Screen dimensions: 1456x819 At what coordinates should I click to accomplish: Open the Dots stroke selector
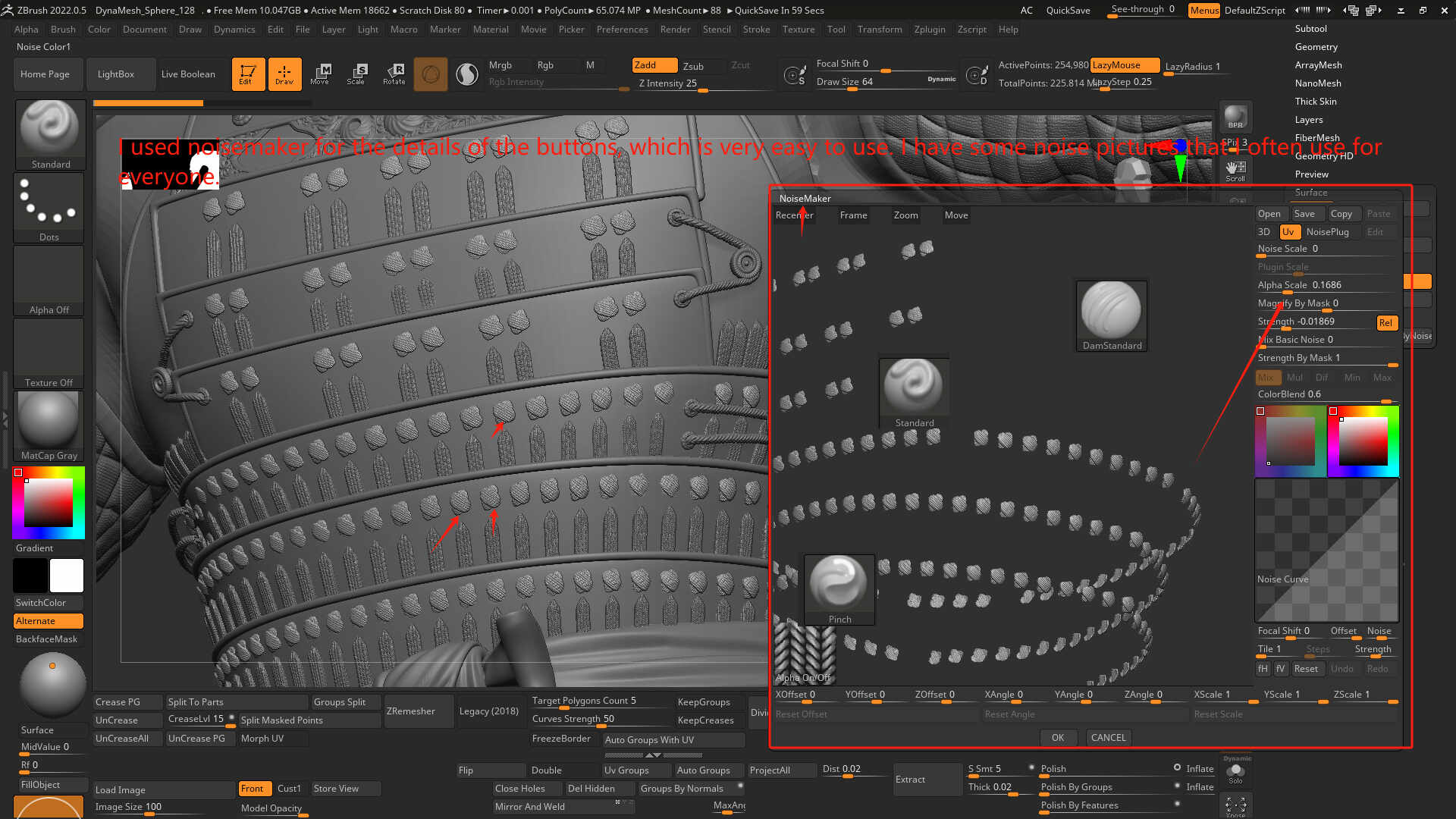pos(49,206)
